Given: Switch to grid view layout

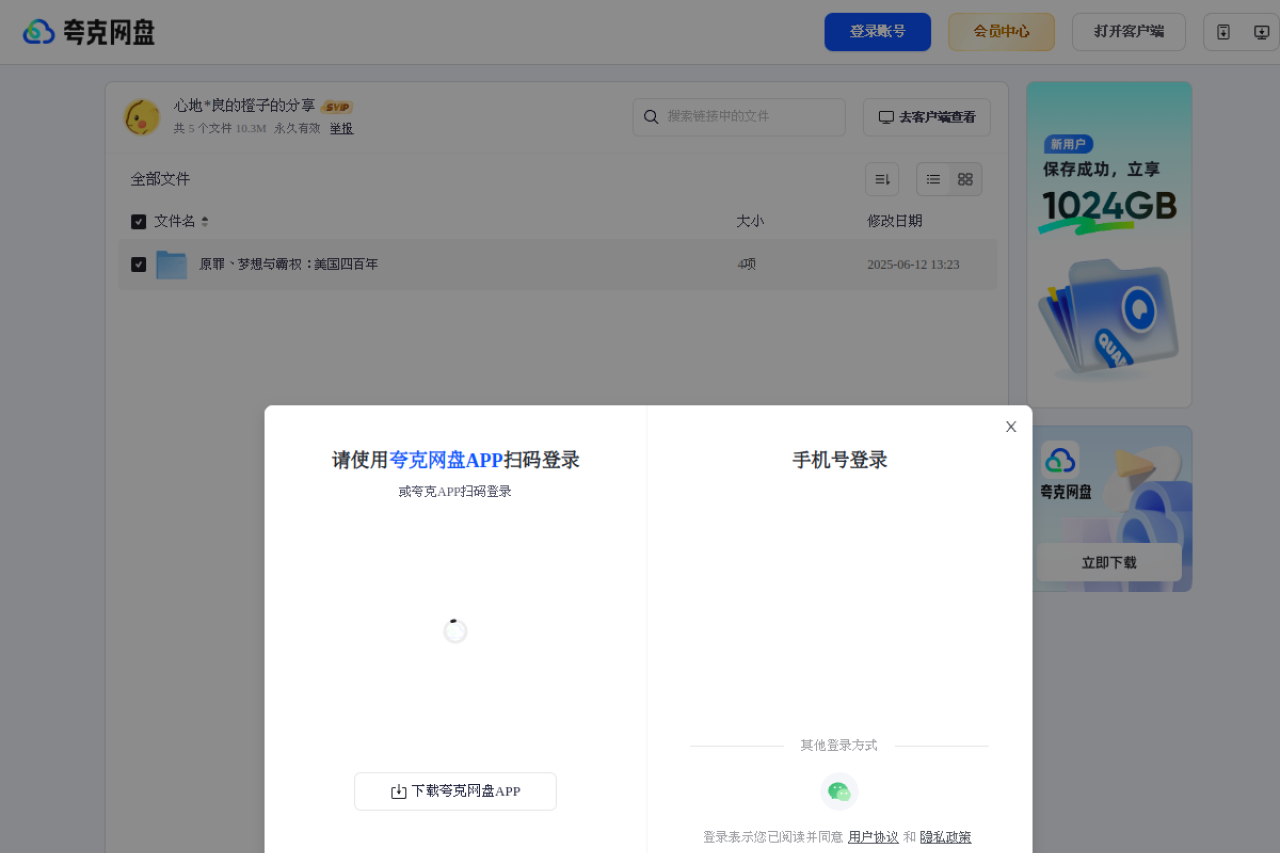Looking at the screenshot, I should (964, 179).
